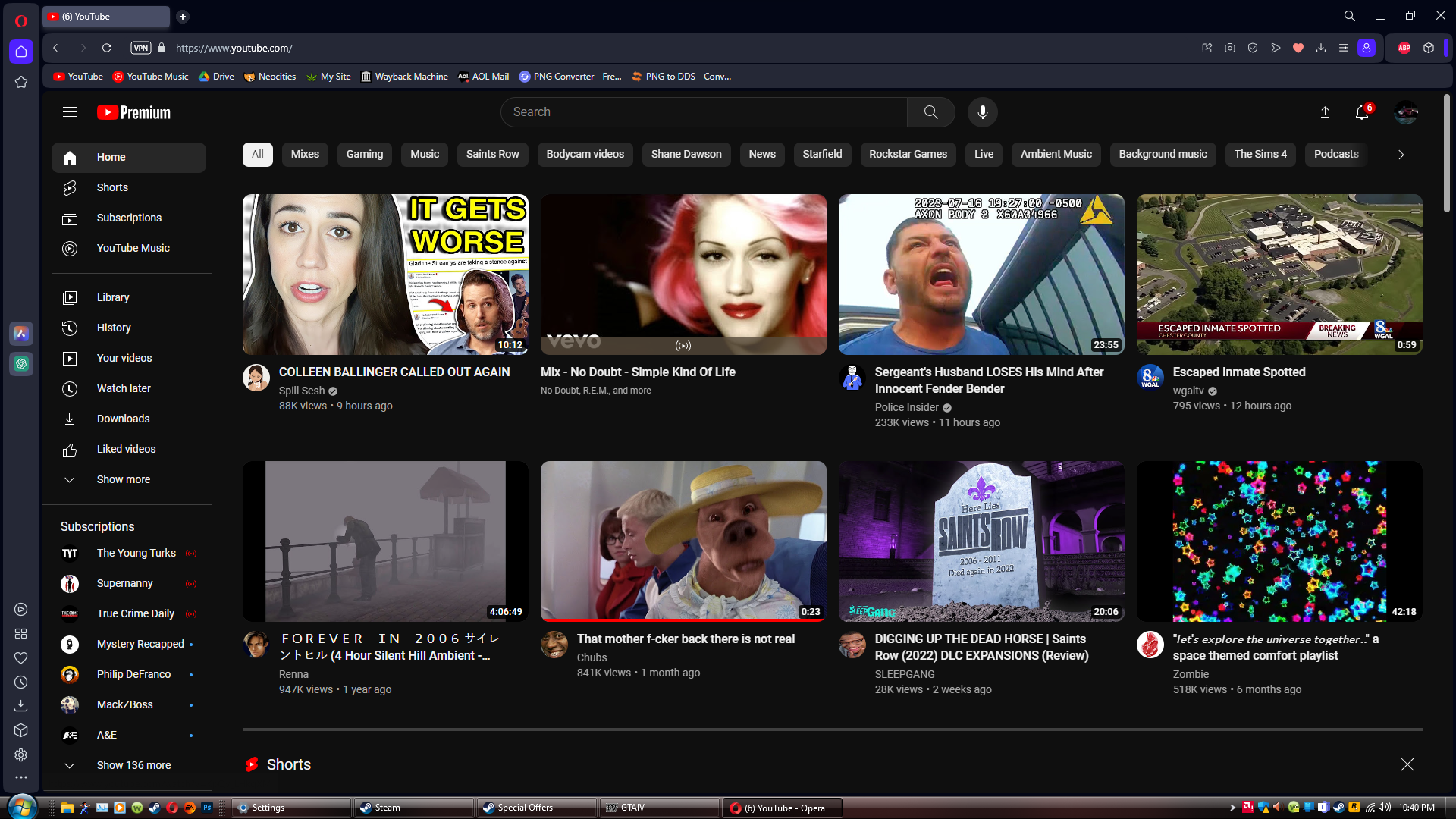This screenshot has width=1456, height=819.
Task: Click the voice search microphone icon
Action: [982, 112]
